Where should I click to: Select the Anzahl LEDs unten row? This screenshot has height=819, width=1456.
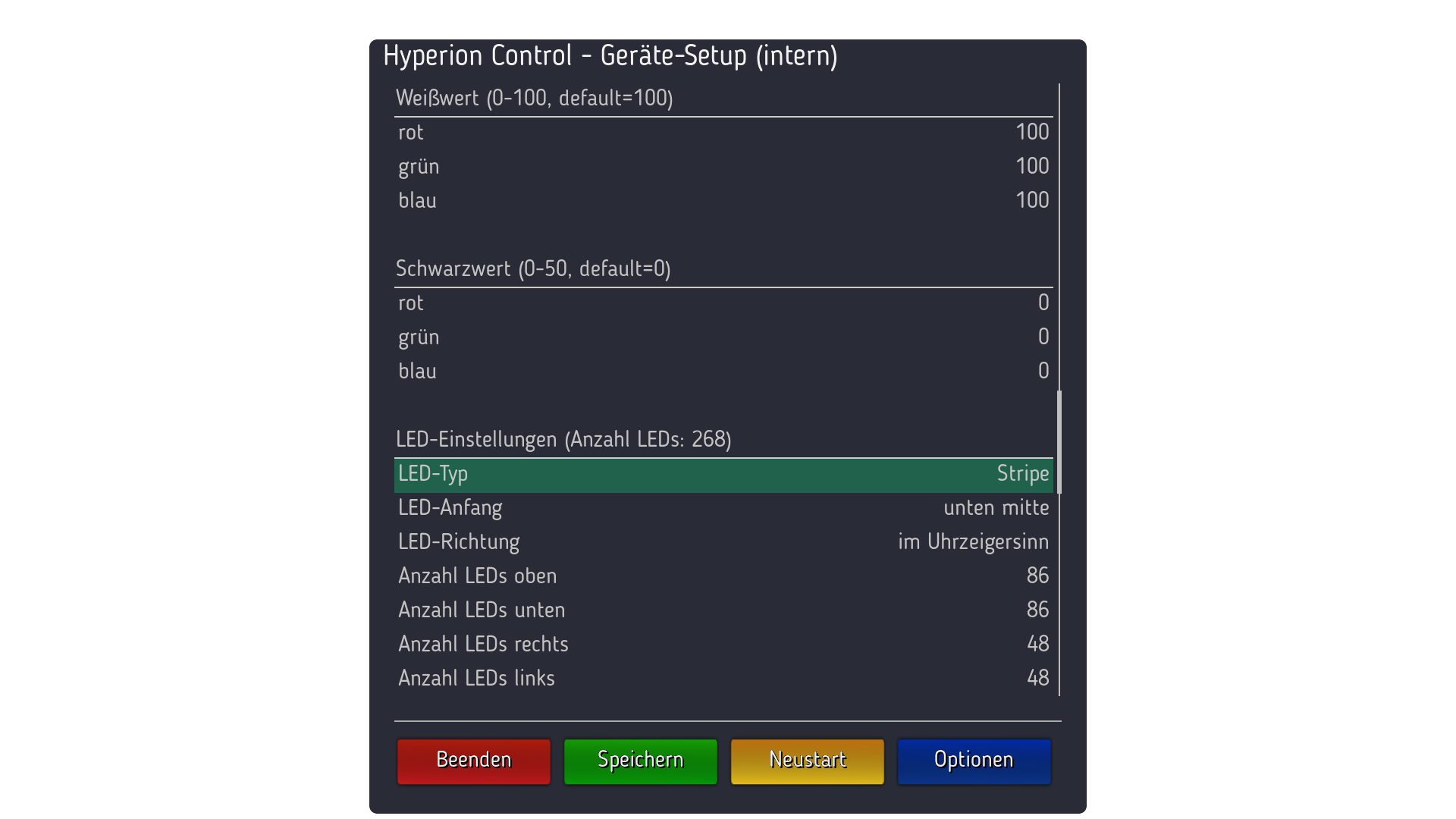pos(723,610)
